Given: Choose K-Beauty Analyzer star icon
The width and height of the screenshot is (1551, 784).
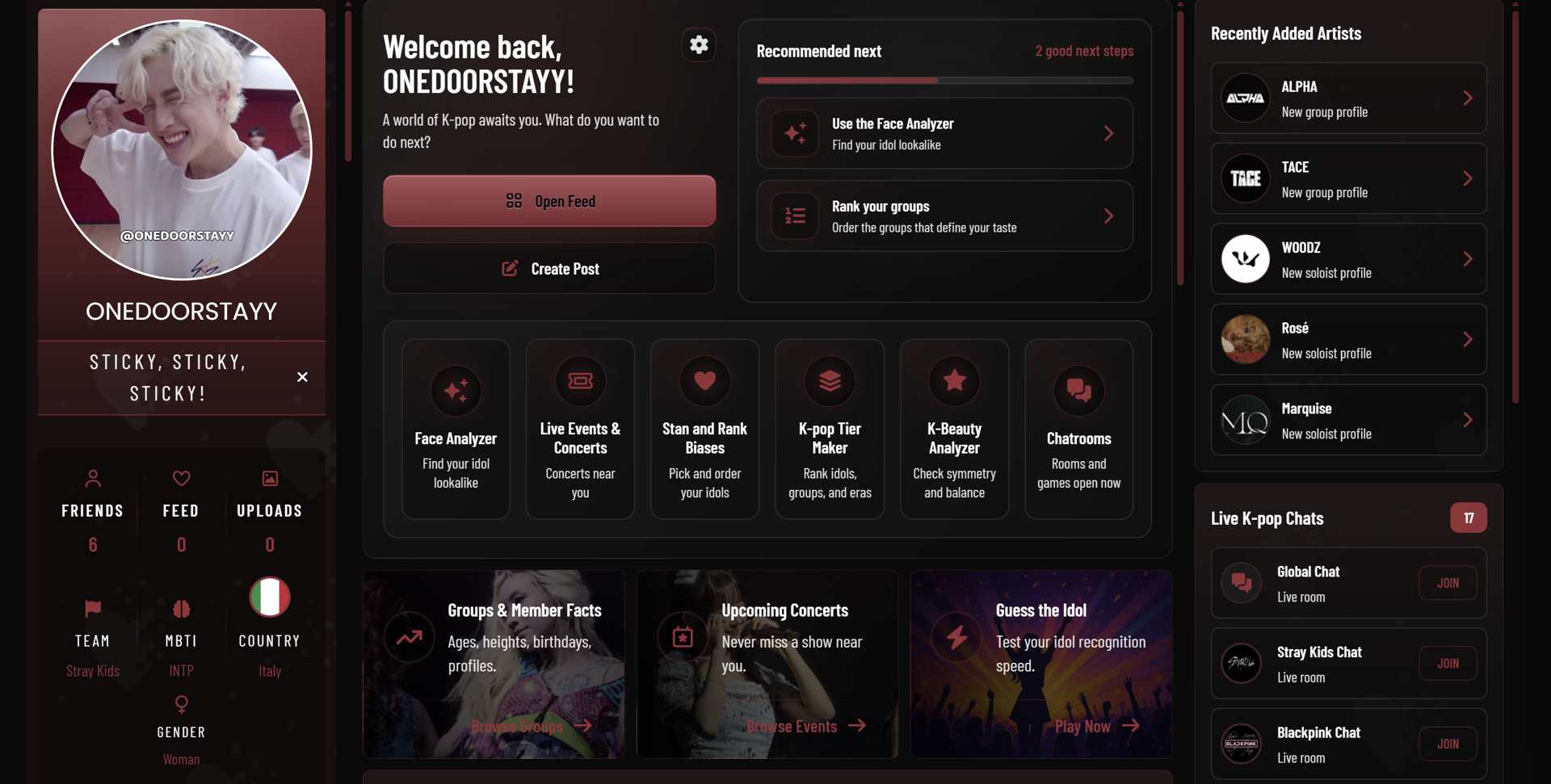Looking at the screenshot, I should pyautogui.click(x=954, y=381).
